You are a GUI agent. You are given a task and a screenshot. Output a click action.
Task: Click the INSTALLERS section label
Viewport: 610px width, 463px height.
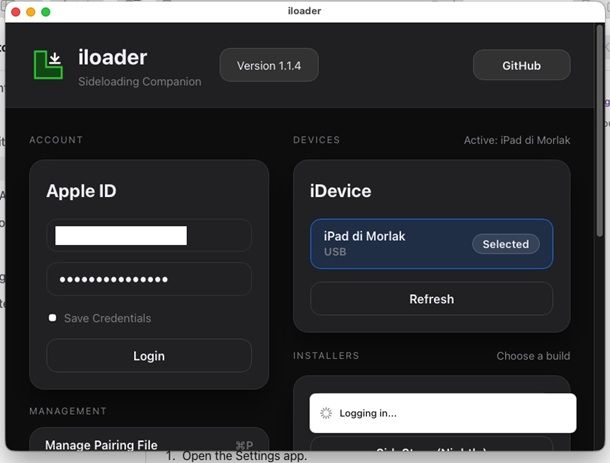click(326, 356)
